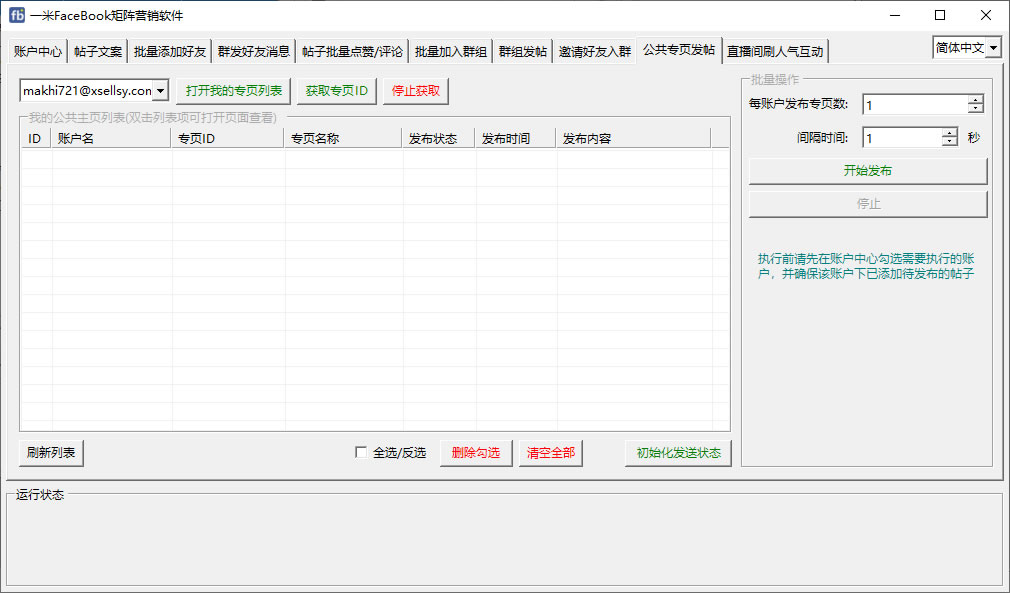The height and width of the screenshot is (593, 1010).
Task: Decrease 间隔时间 with down arrow
Action: pos(949,142)
